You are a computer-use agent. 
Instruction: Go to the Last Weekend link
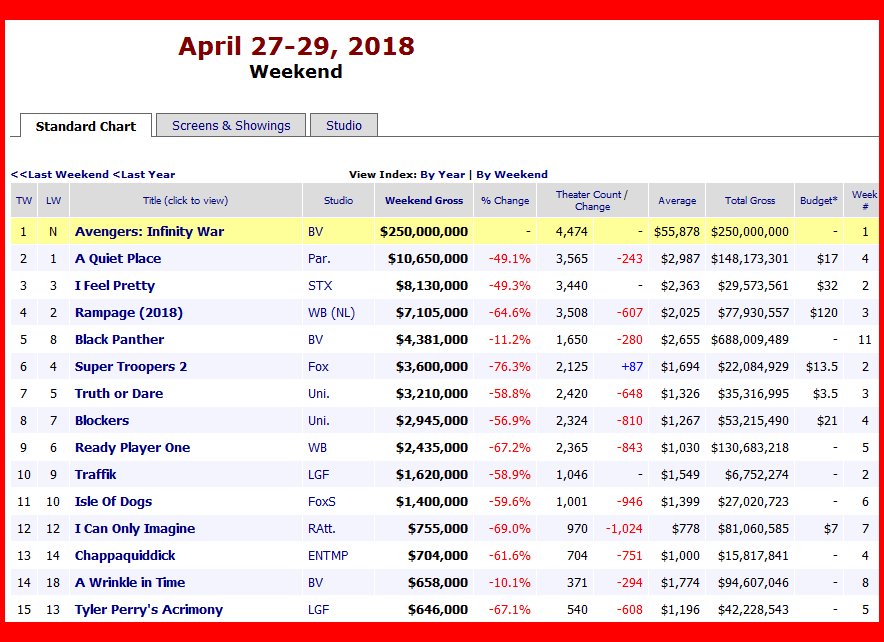60,174
